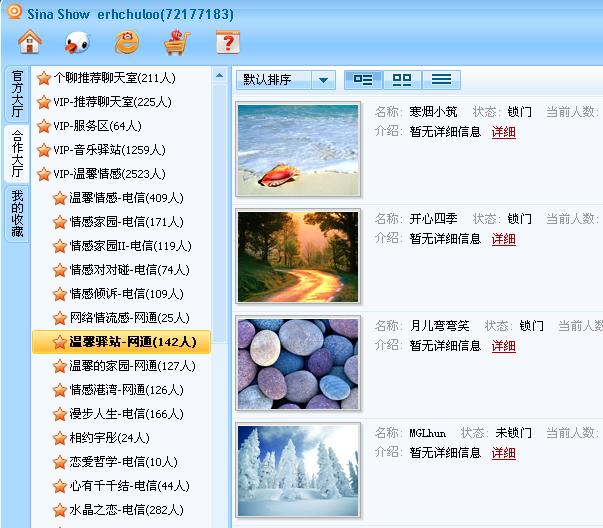
Task: Click the sort dropdown arrow button
Action: [323, 80]
